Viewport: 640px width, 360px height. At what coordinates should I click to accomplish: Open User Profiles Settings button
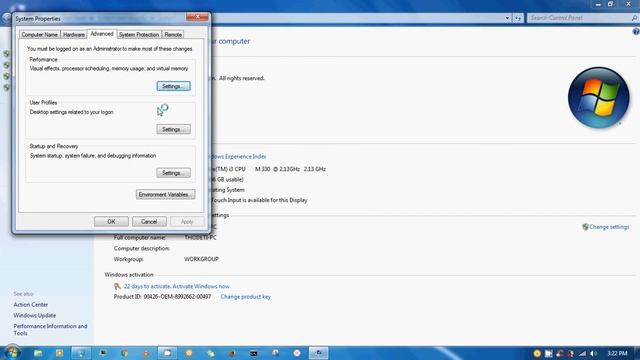coord(173,129)
